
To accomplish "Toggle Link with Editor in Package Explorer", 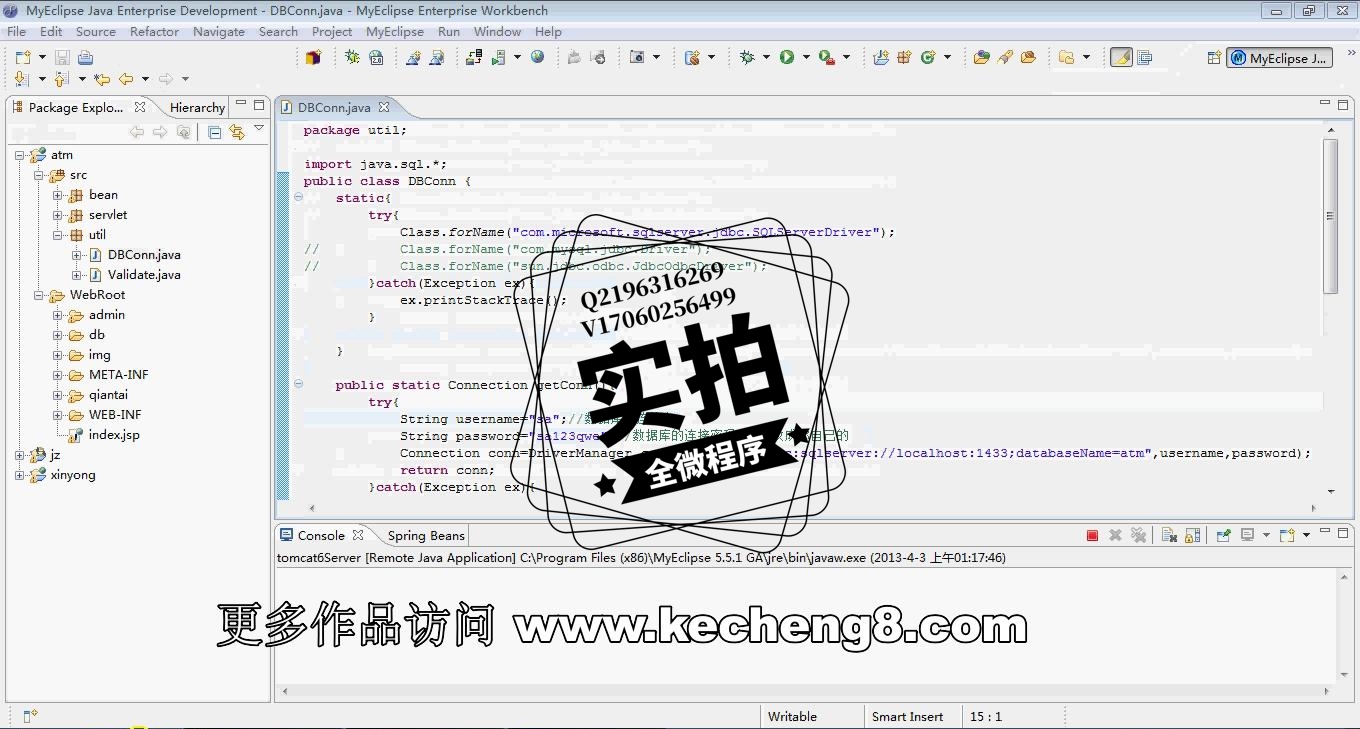I will (x=237, y=132).
